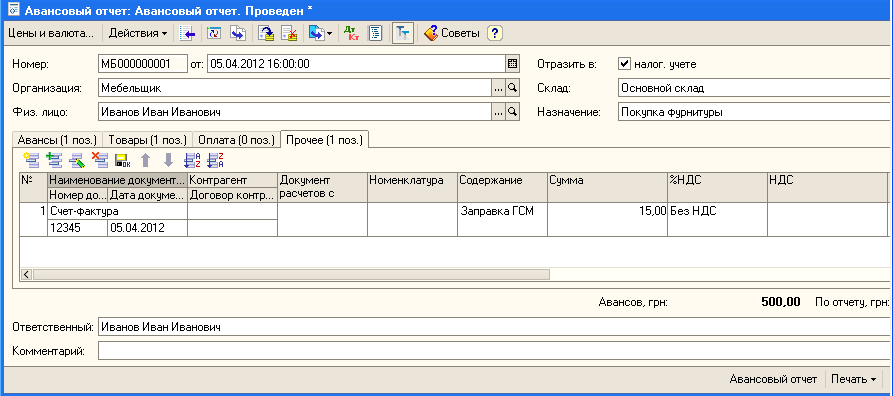Click the date field 05.04.2012 16:00:00
The width and height of the screenshot is (893, 396).
357,64
